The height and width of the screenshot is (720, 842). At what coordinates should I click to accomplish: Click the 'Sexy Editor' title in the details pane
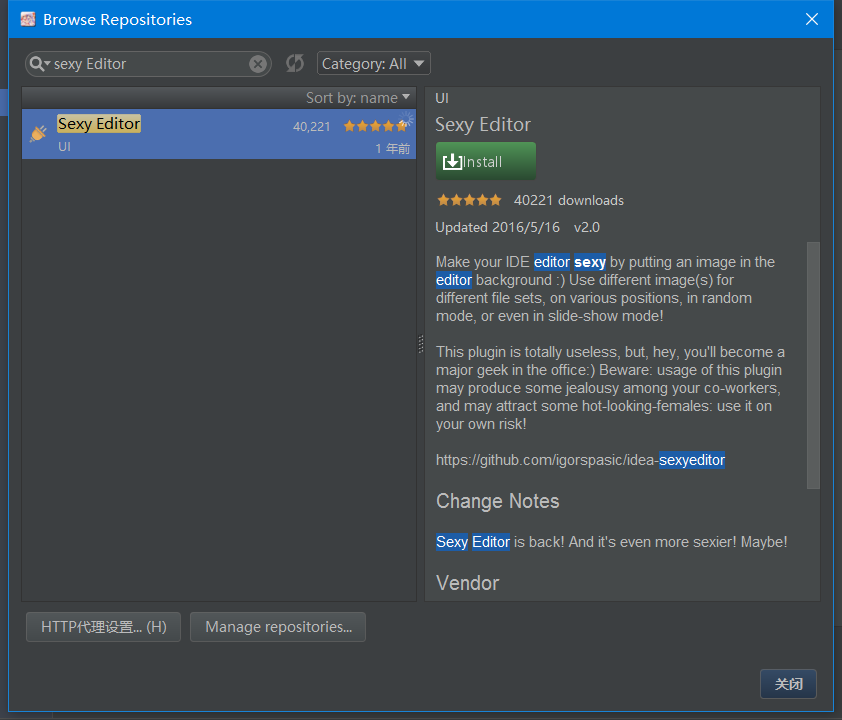pyautogui.click(x=483, y=125)
